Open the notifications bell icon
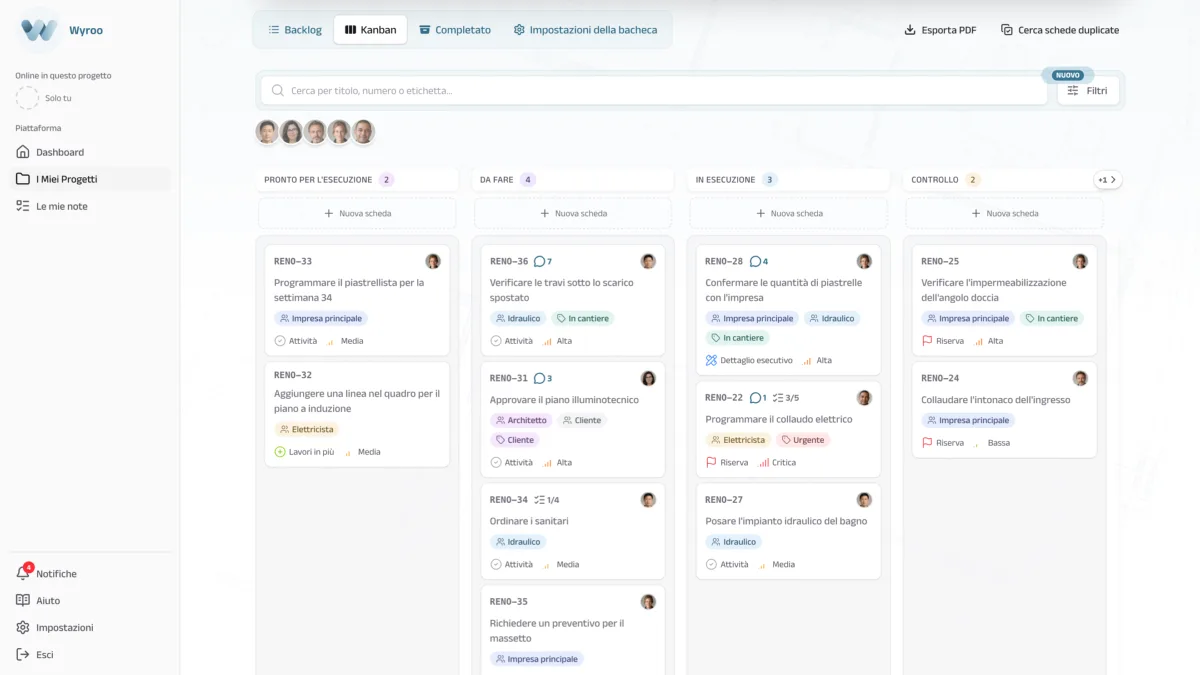The image size is (1200, 675). tap(23, 573)
